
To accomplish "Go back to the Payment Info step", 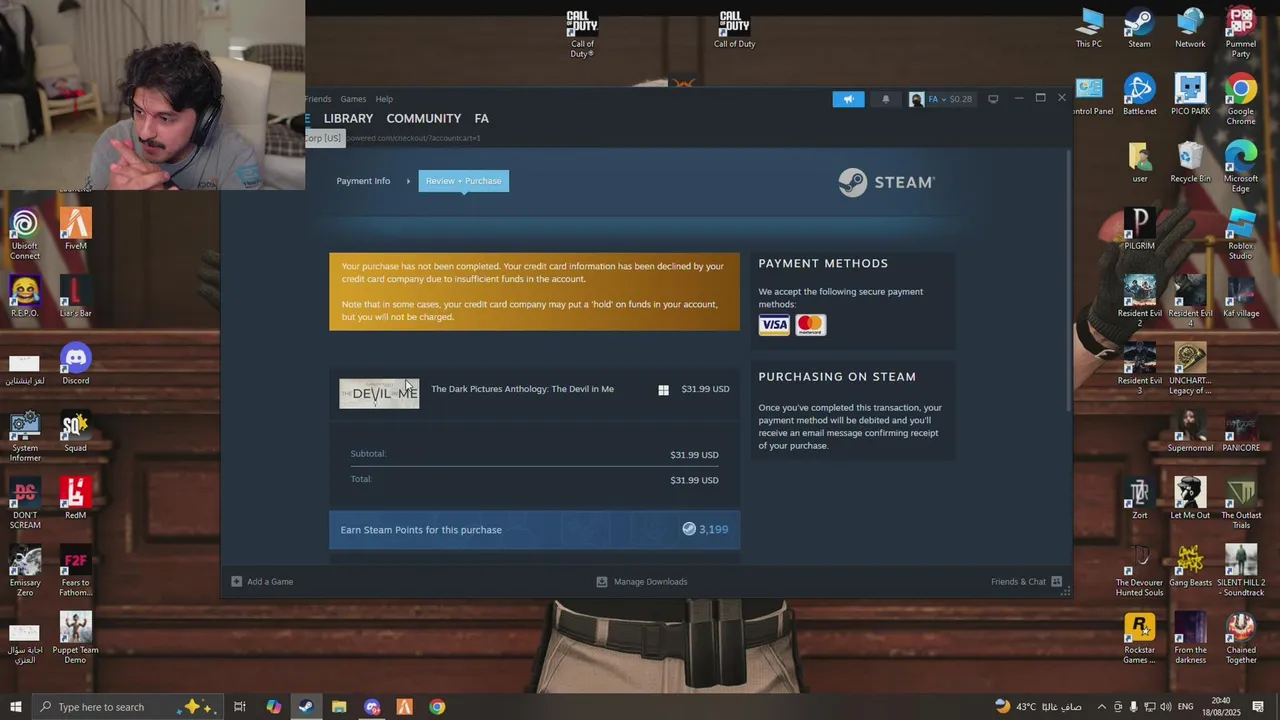I will (x=363, y=181).
